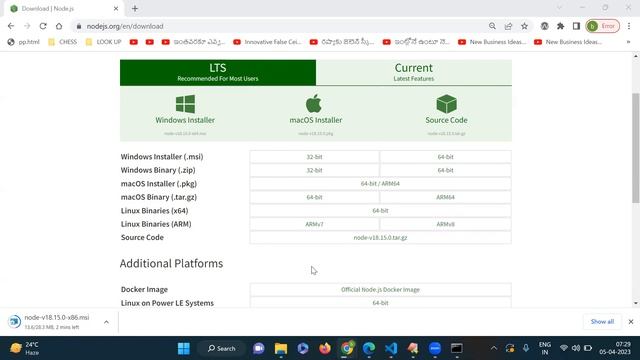
Task: Go back to the previous page
Action: coord(11,26)
